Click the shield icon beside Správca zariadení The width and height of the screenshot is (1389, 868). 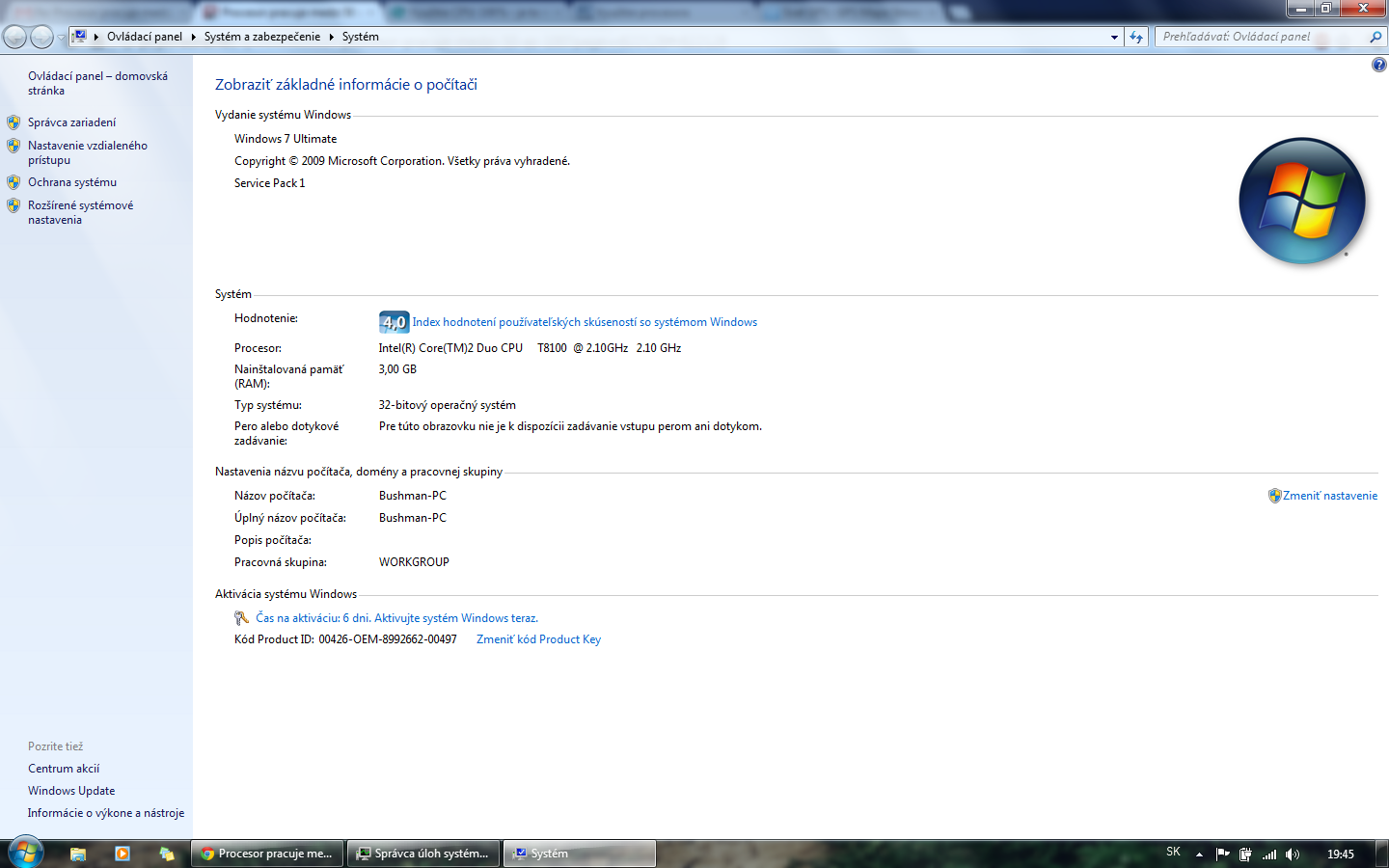coord(14,122)
